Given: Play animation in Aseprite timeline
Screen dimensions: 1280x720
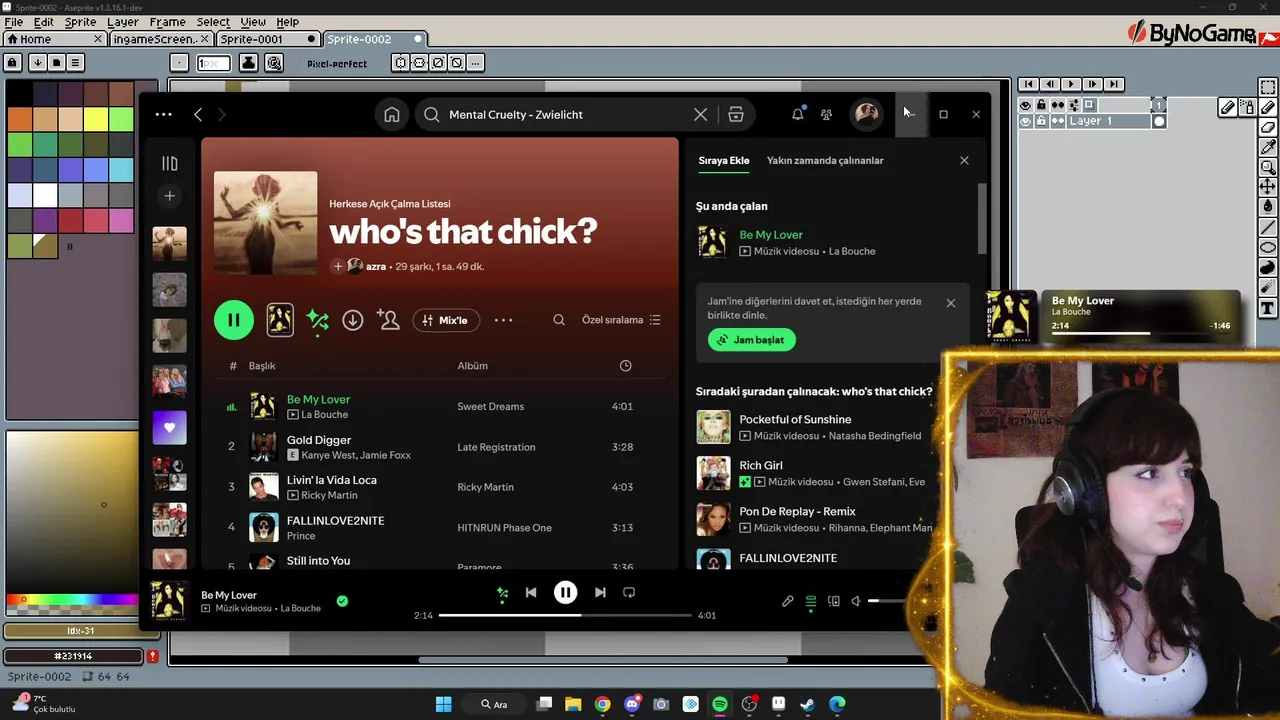Looking at the screenshot, I should (1070, 84).
